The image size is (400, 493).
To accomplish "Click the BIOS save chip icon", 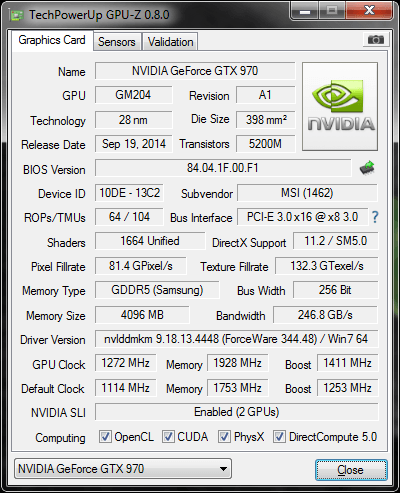I will [367, 168].
